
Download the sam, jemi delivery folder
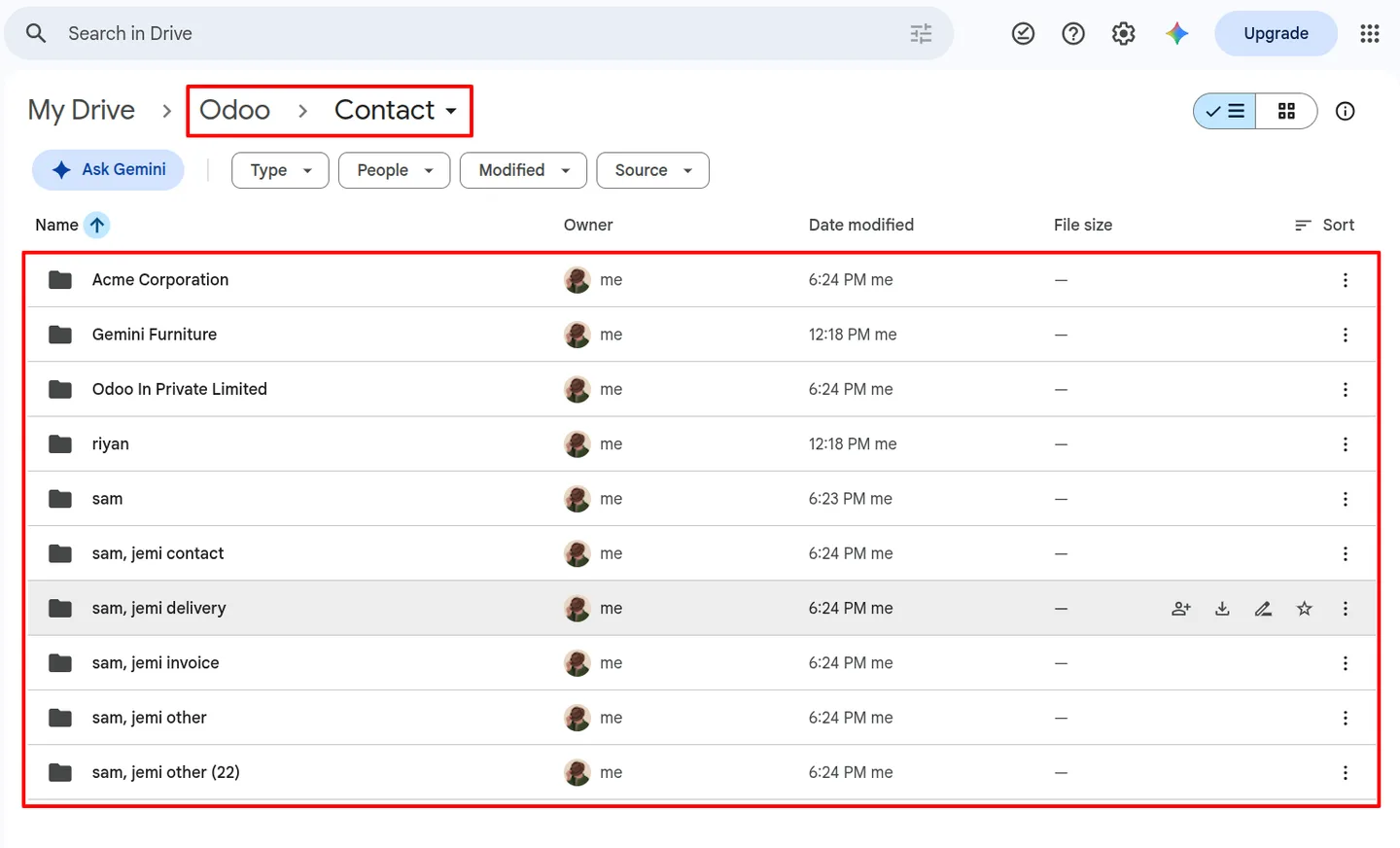click(x=1222, y=609)
